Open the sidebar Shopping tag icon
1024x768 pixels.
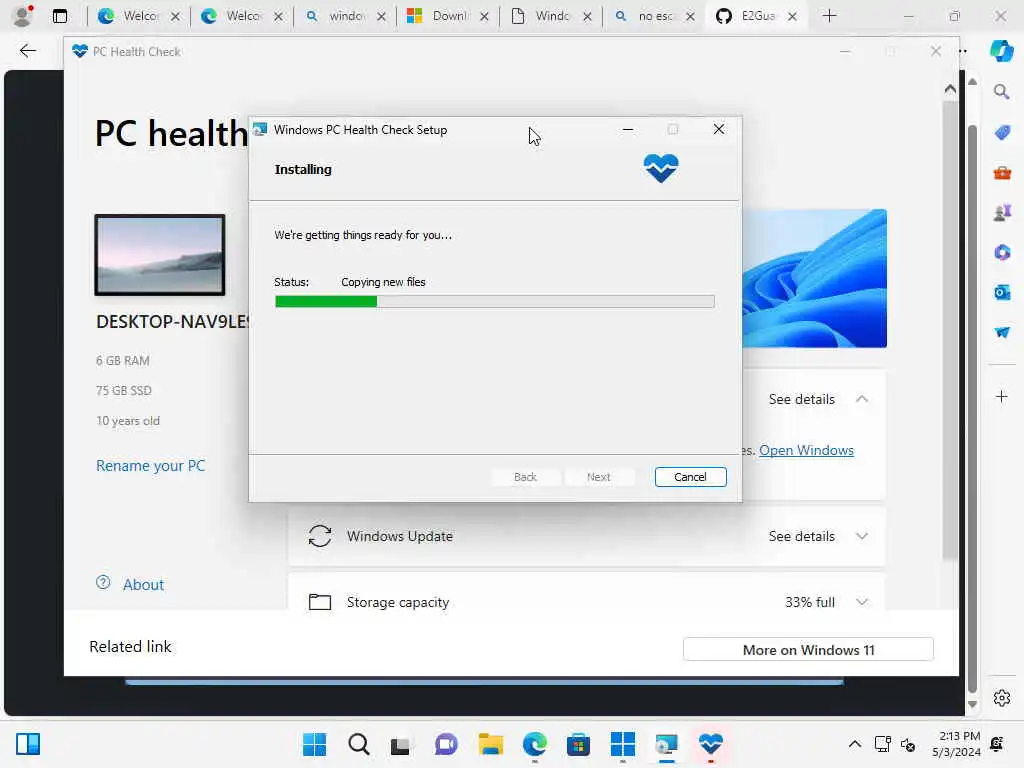pos(1002,133)
